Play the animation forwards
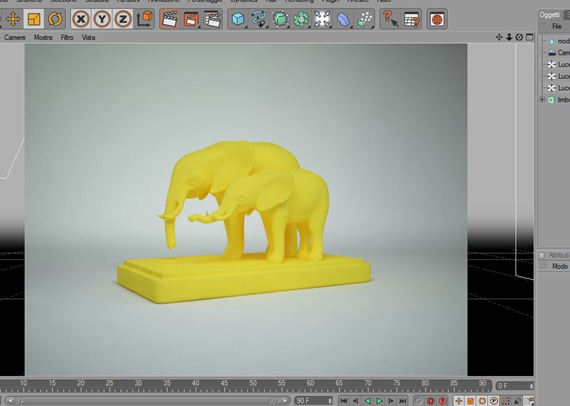570x406 pixels. pos(379,401)
